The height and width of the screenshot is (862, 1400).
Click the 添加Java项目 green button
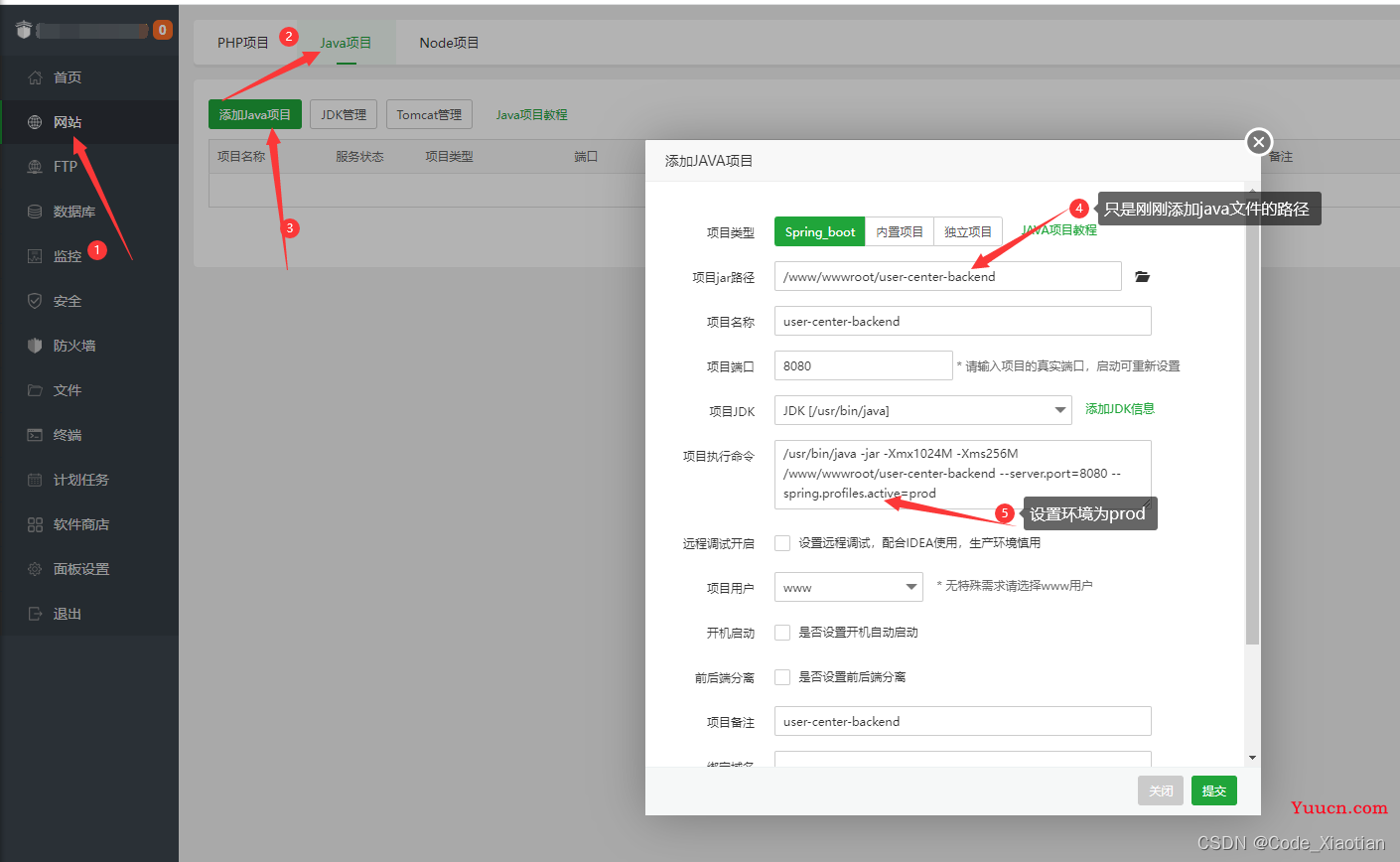click(255, 114)
